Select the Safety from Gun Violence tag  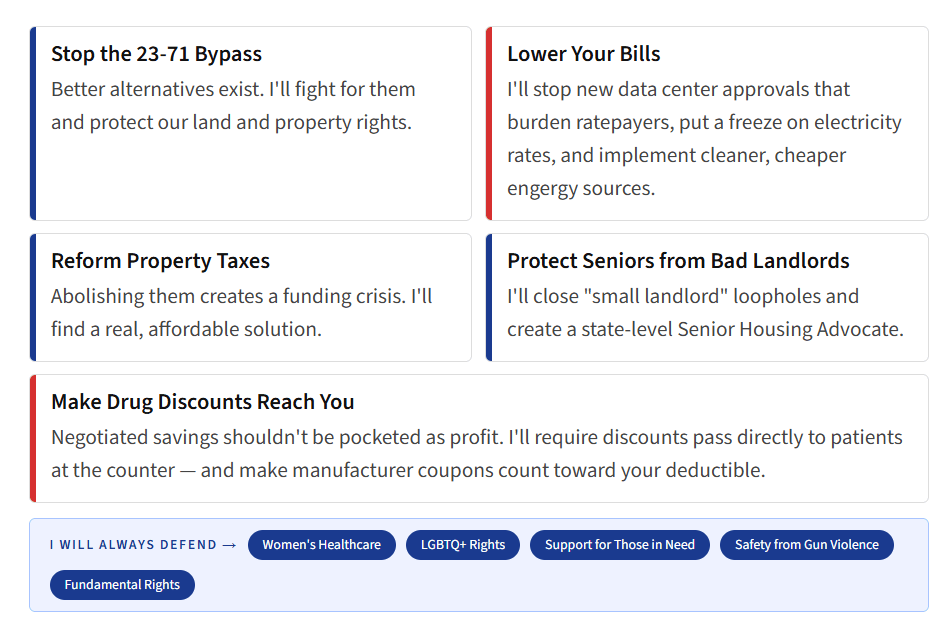[x=806, y=545]
